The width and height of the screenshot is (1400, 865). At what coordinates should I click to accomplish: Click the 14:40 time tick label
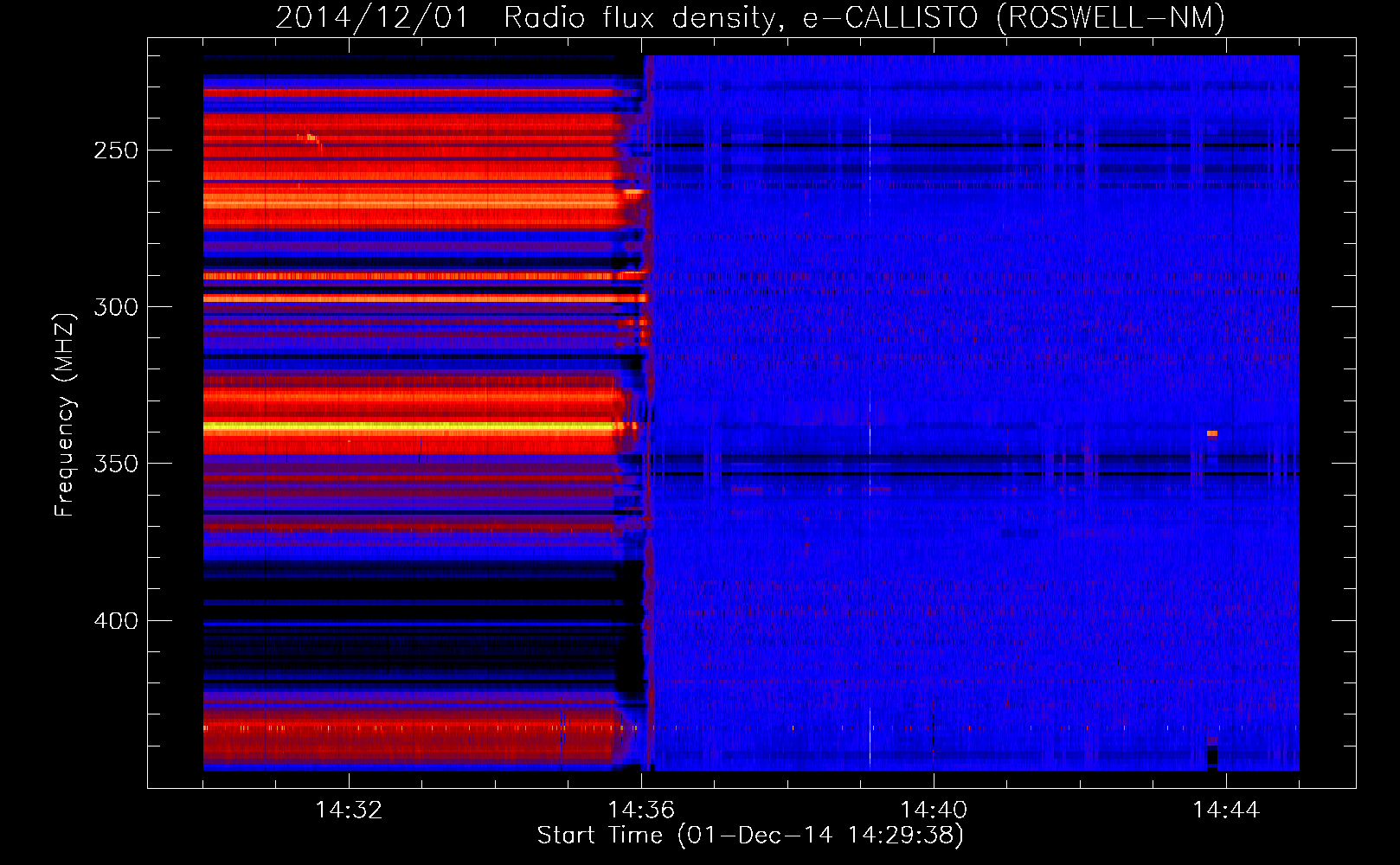tap(934, 811)
